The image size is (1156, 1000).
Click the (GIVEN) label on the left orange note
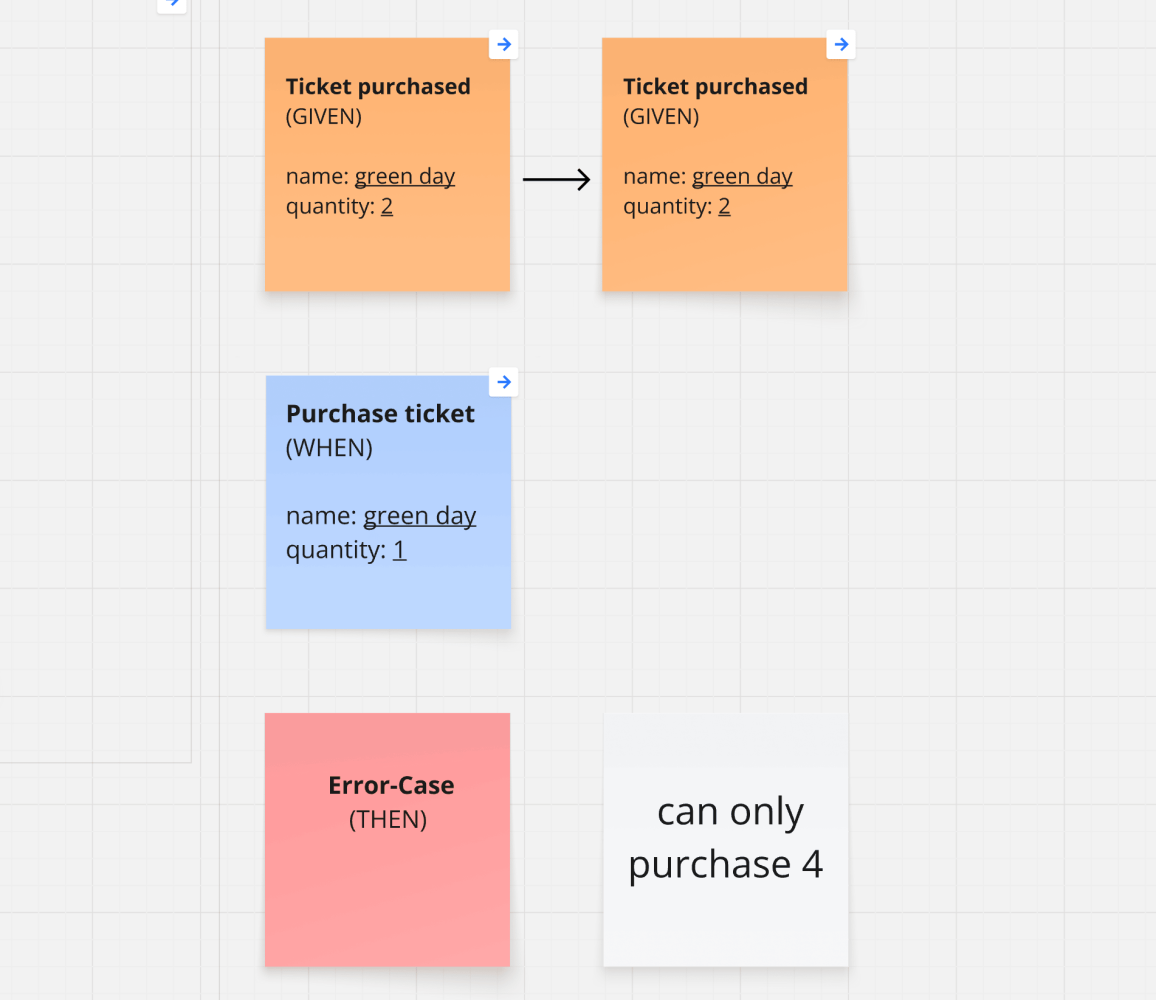(x=324, y=117)
